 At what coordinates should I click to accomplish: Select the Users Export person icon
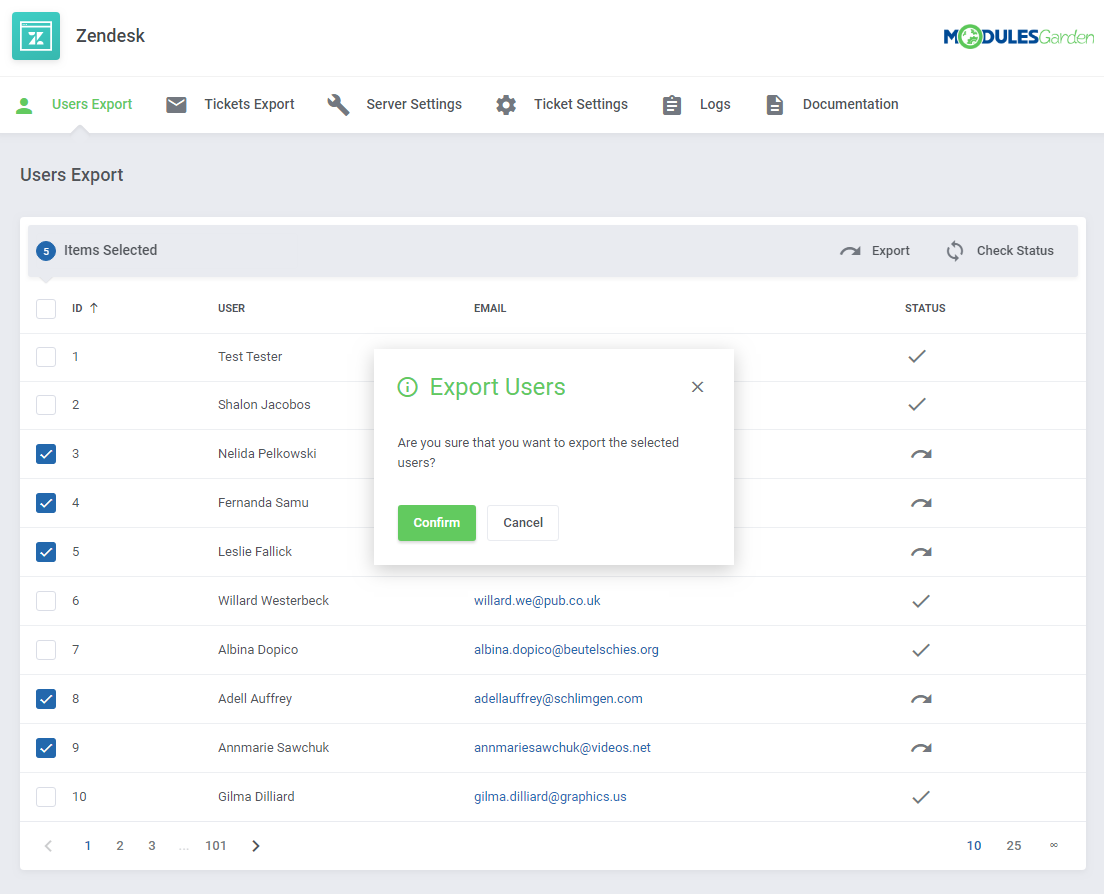(x=24, y=104)
